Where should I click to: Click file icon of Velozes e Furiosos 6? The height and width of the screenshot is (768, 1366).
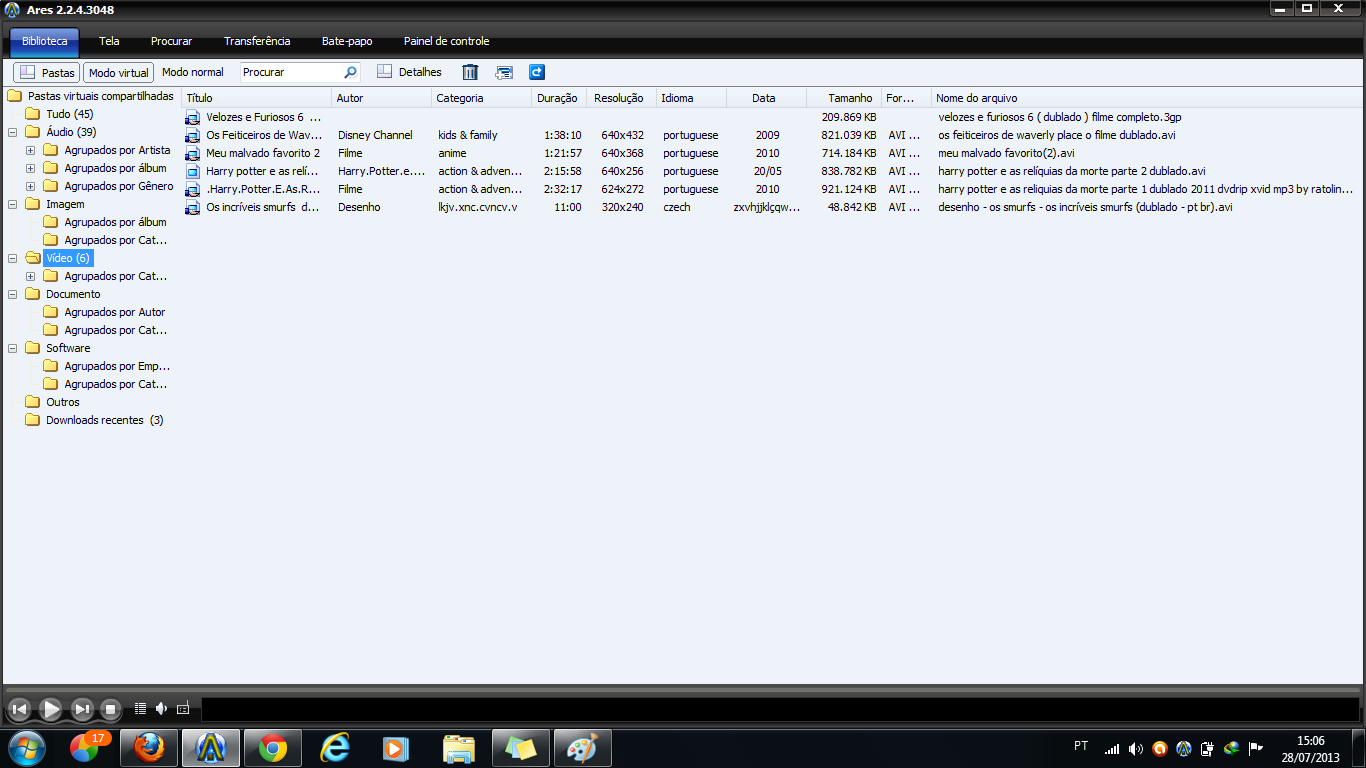[193, 117]
